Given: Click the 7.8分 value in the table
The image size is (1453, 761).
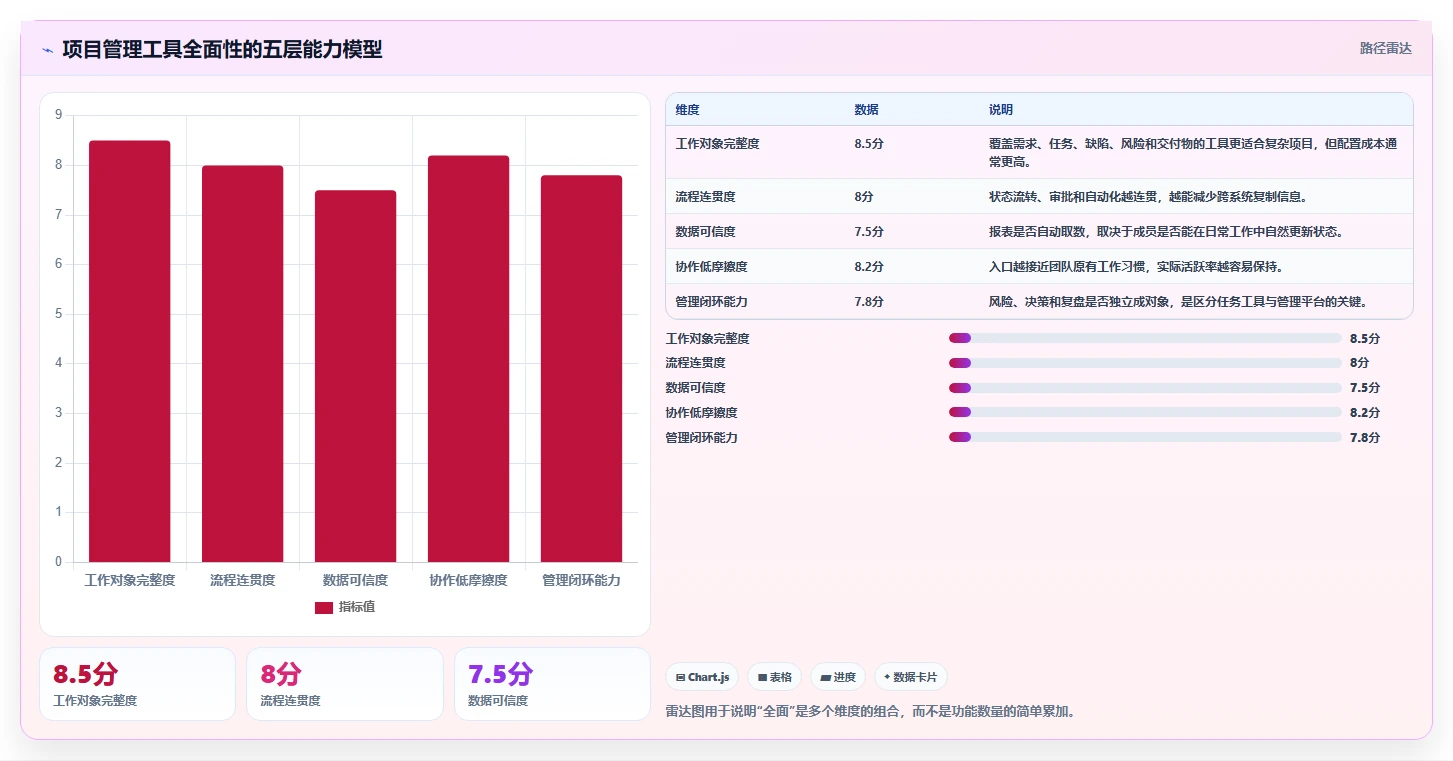Looking at the screenshot, I should [869, 301].
